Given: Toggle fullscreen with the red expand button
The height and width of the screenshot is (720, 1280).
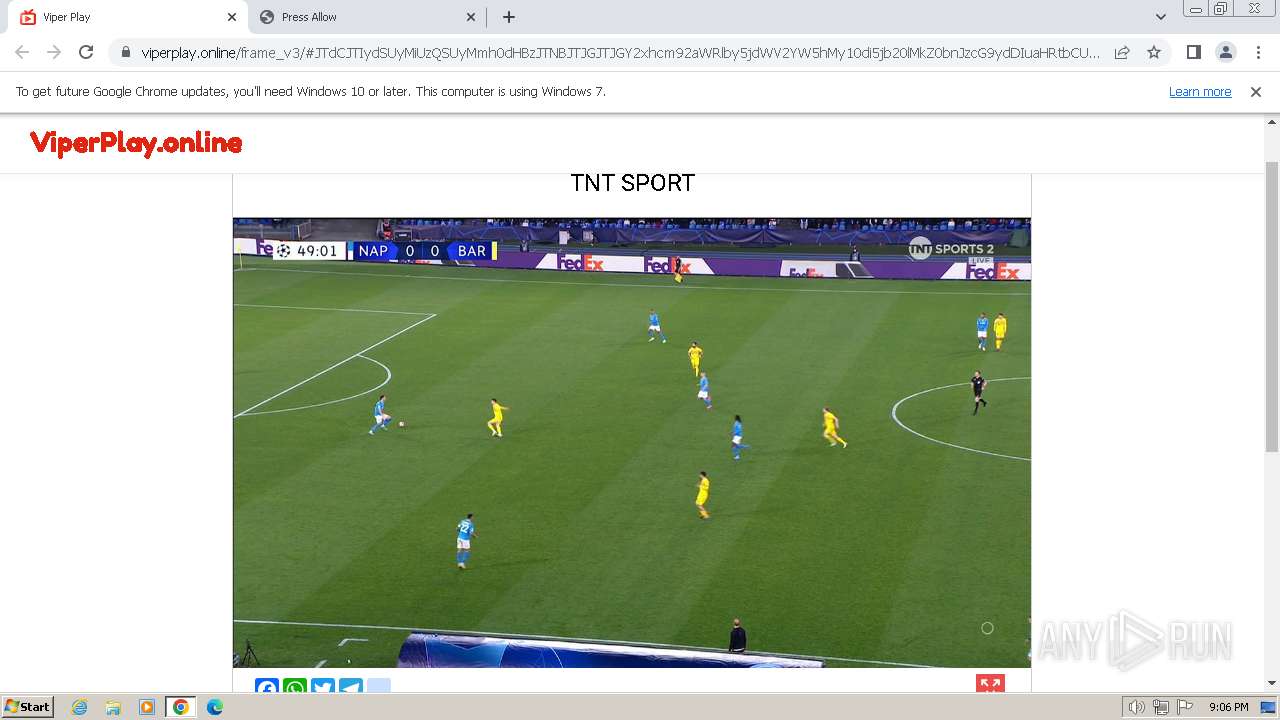Looking at the screenshot, I should (x=990, y=685).
